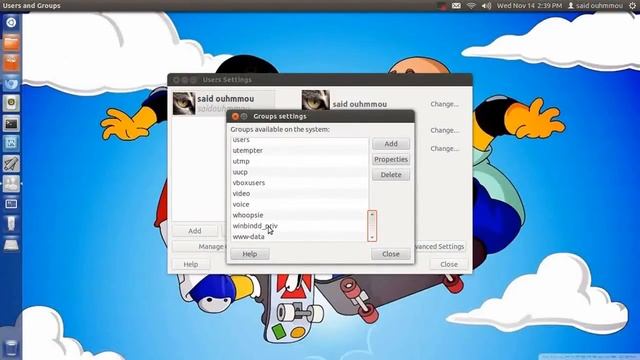Open the Wi-Fi network indicator
Screen dimensions: 640x360
pyautogui.click(x=471, y=6)
